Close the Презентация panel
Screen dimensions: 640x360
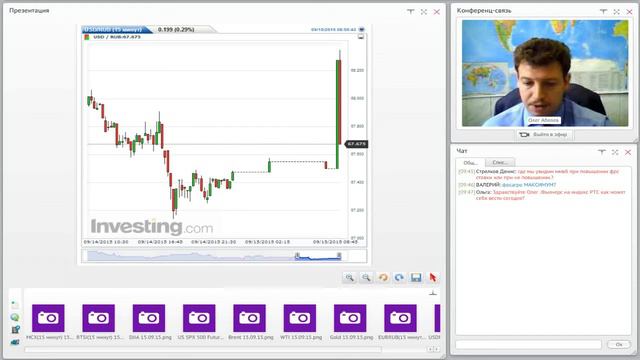click(437, 12)
